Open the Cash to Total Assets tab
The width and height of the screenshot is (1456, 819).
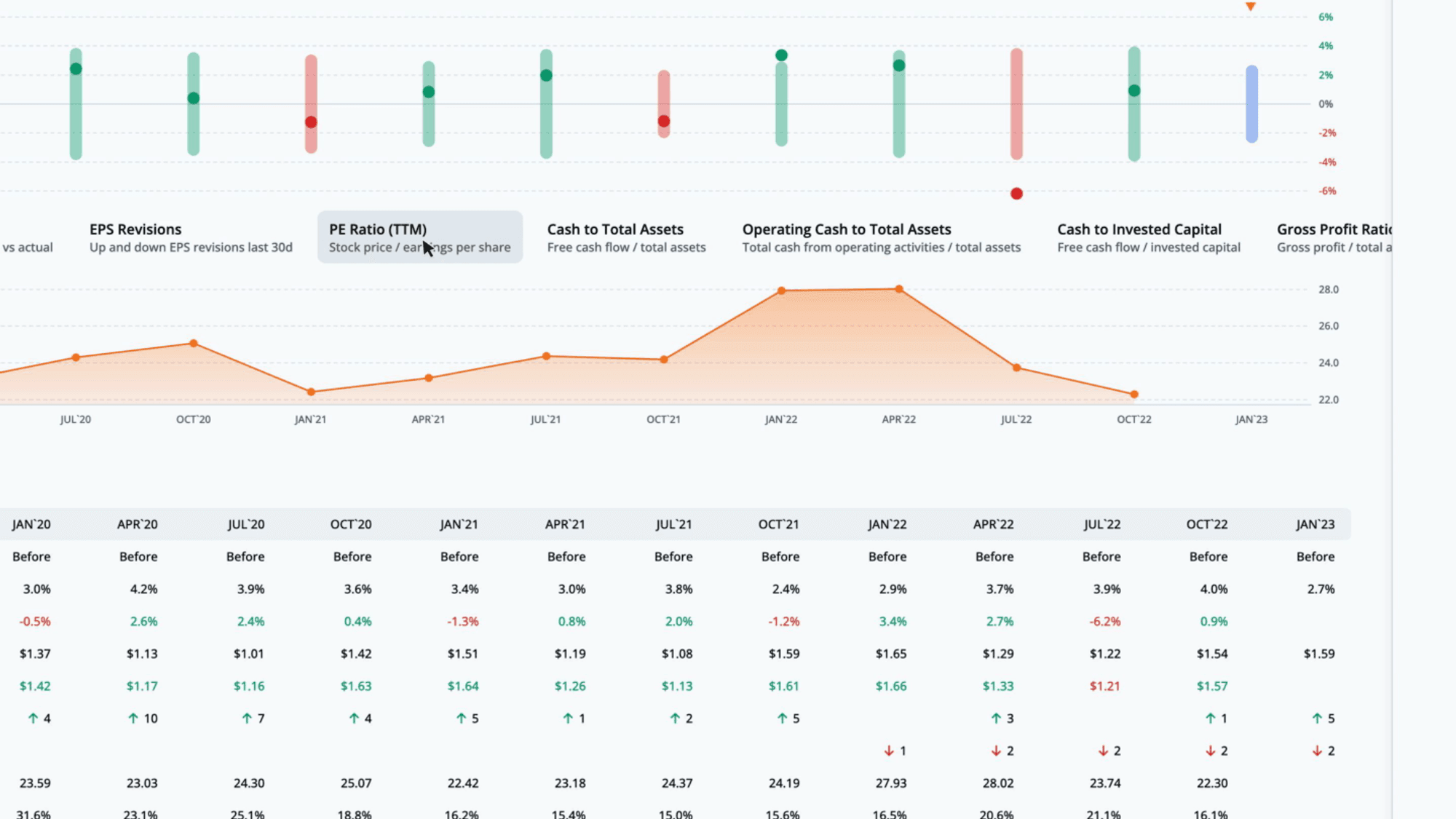tap(626, 237)
